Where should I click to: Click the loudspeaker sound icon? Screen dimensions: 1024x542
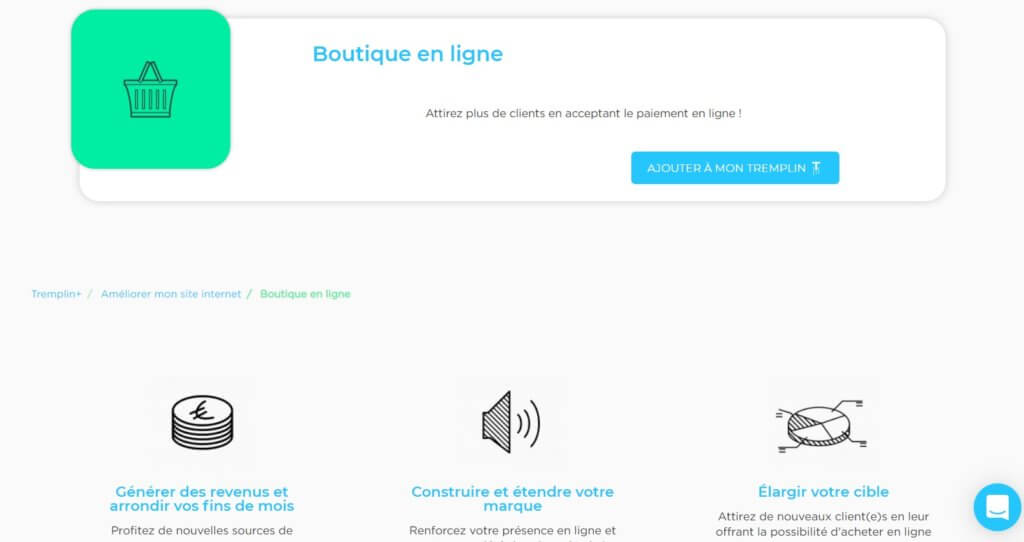click(511, 421)
